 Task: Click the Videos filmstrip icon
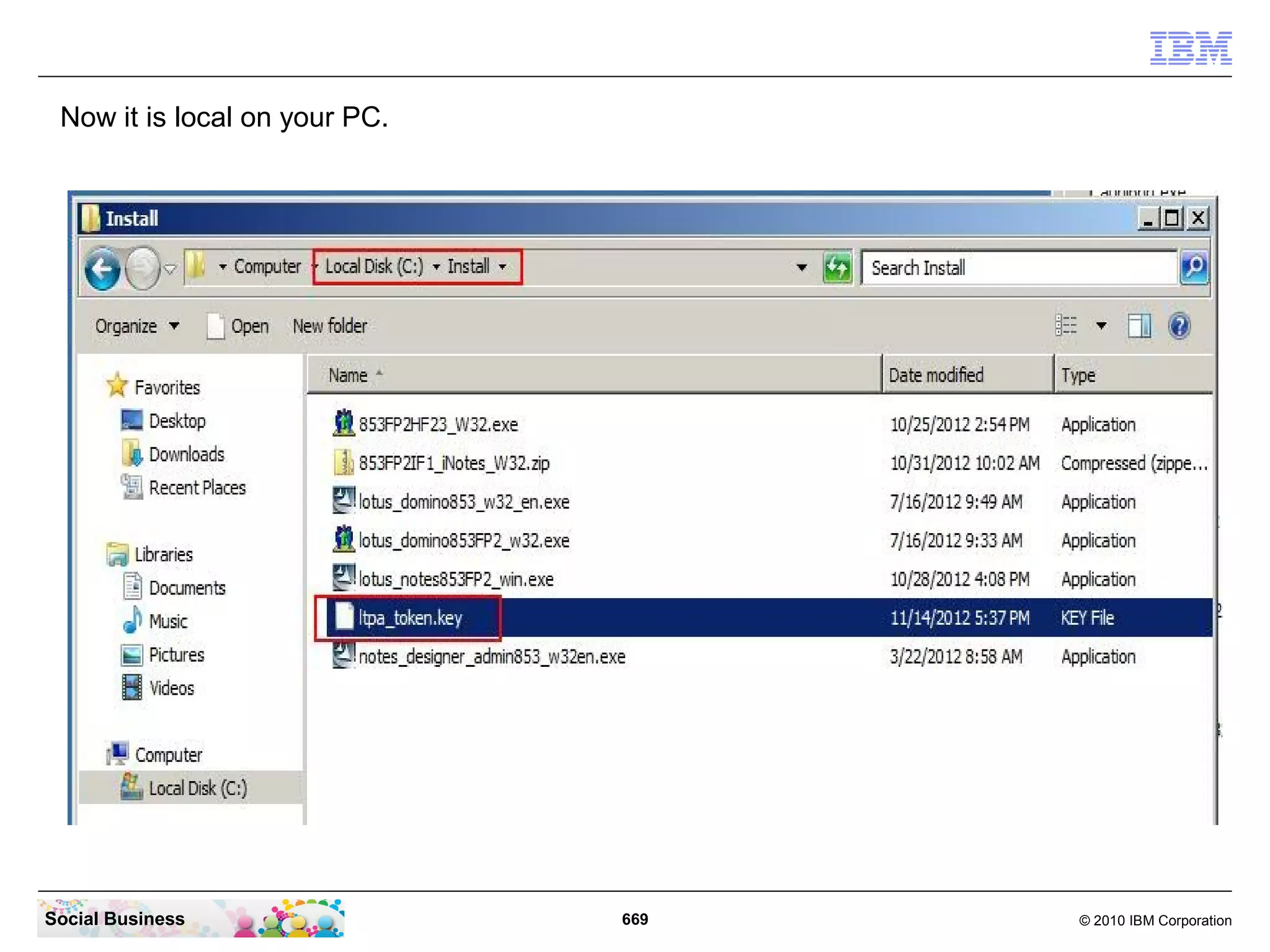click(131, 687)
